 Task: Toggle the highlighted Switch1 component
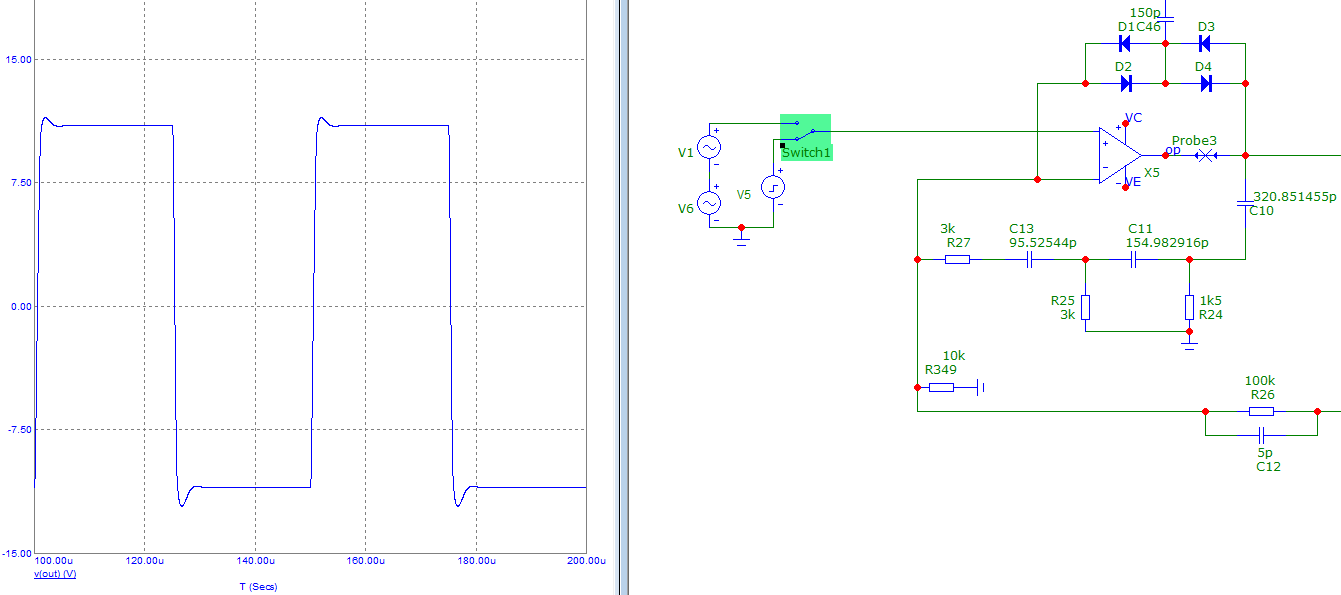pyautogui.click(x=805, y=137)
